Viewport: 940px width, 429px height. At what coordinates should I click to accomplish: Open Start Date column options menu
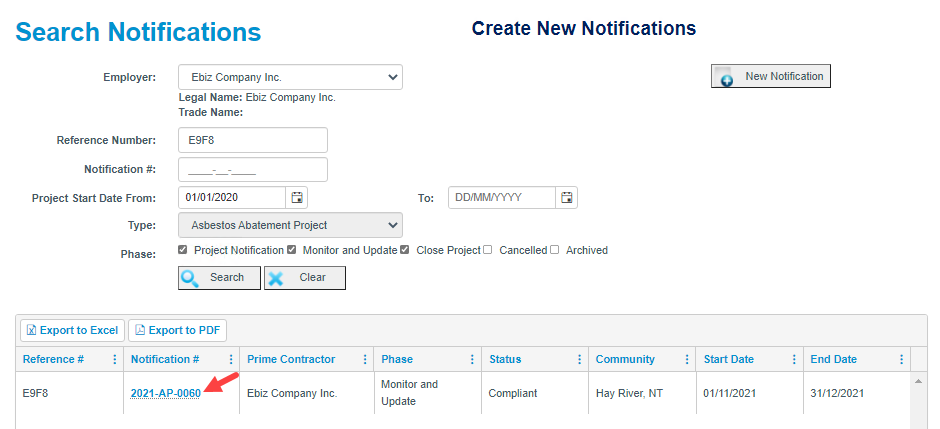[794, 359]
